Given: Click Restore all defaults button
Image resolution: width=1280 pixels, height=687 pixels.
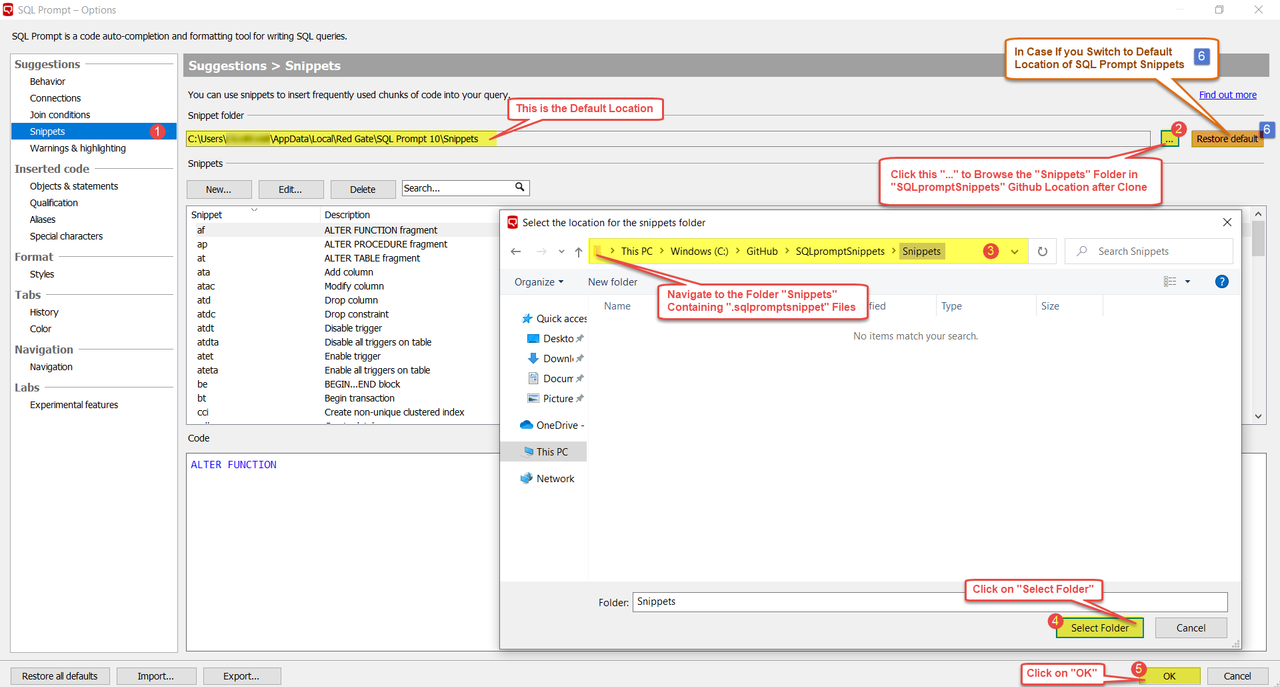Looking at the screenshot, I should [x=60, y=676].
